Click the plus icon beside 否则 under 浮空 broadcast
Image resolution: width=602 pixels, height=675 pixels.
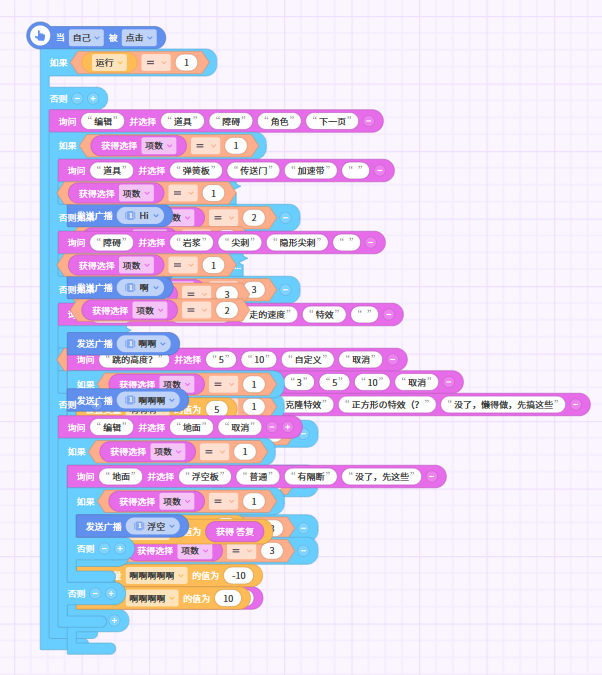(120, 548)
